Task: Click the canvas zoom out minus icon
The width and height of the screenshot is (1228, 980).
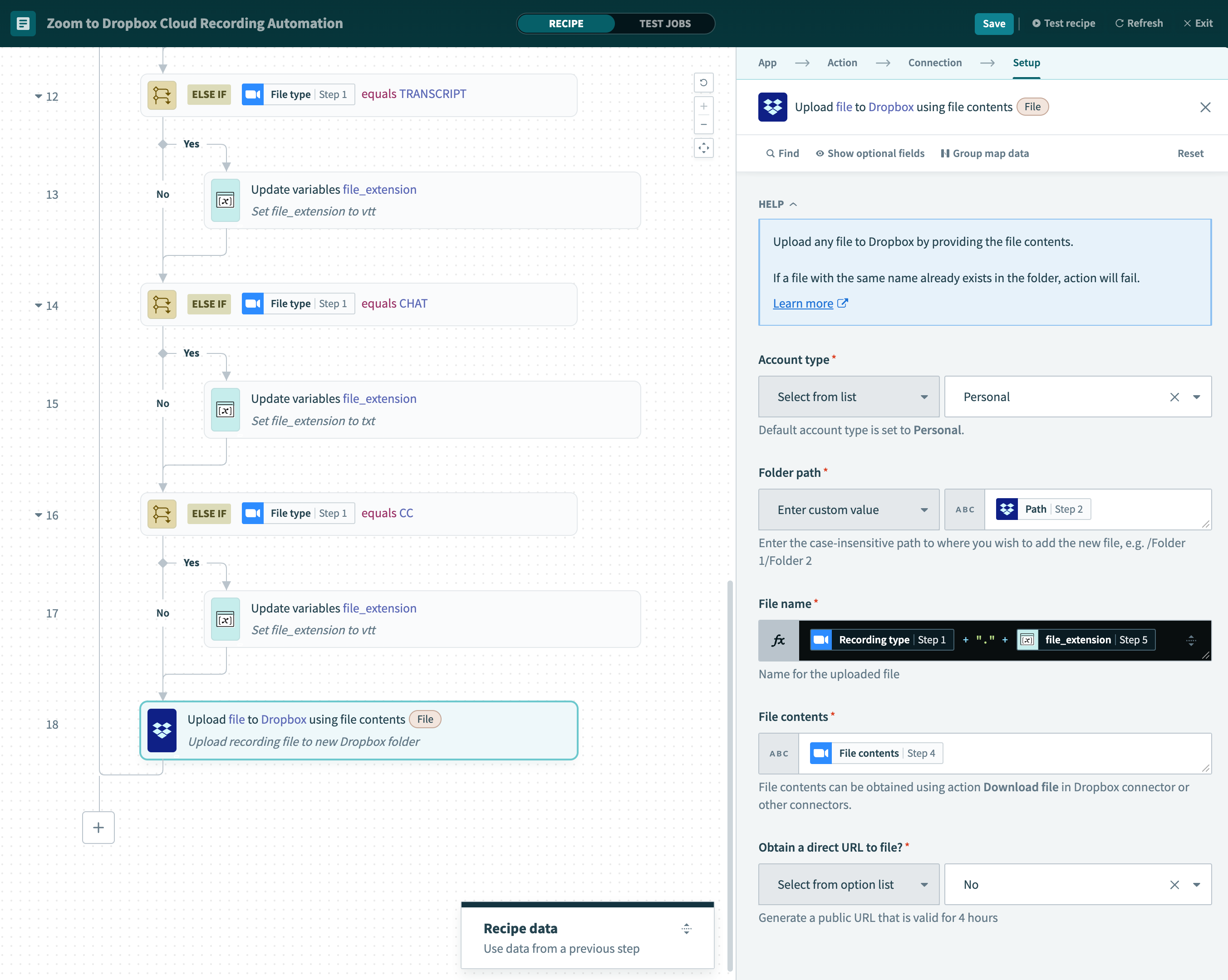Action: (x=703, y=125)
